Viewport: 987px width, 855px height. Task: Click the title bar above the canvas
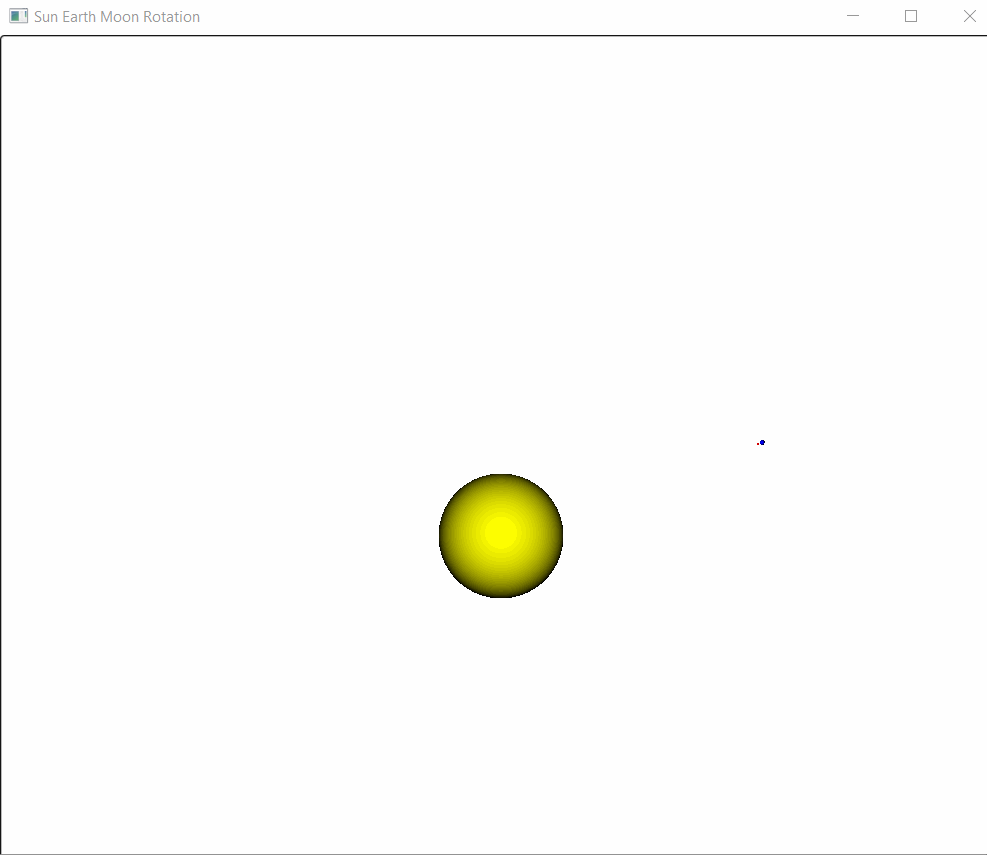(x=500, y=16)
